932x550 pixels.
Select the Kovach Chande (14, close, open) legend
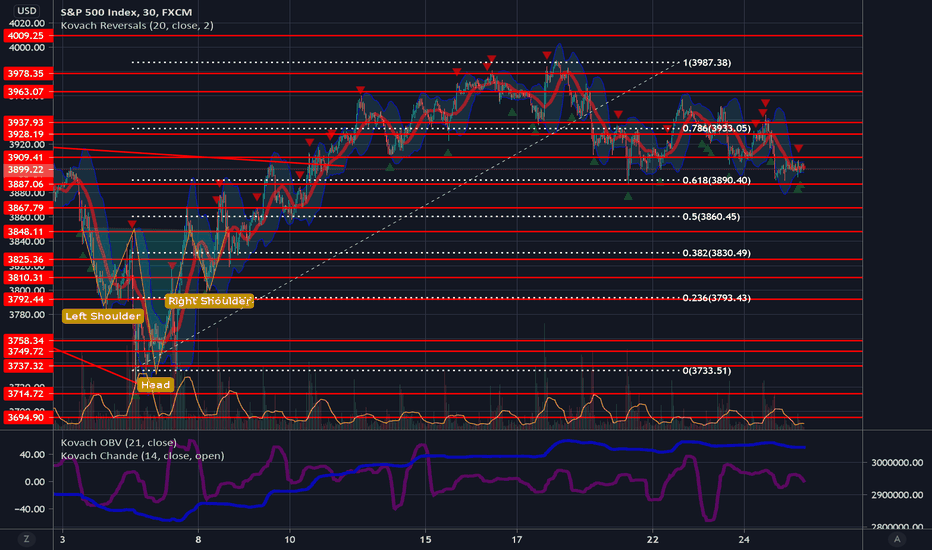click(x=142, y=455)
